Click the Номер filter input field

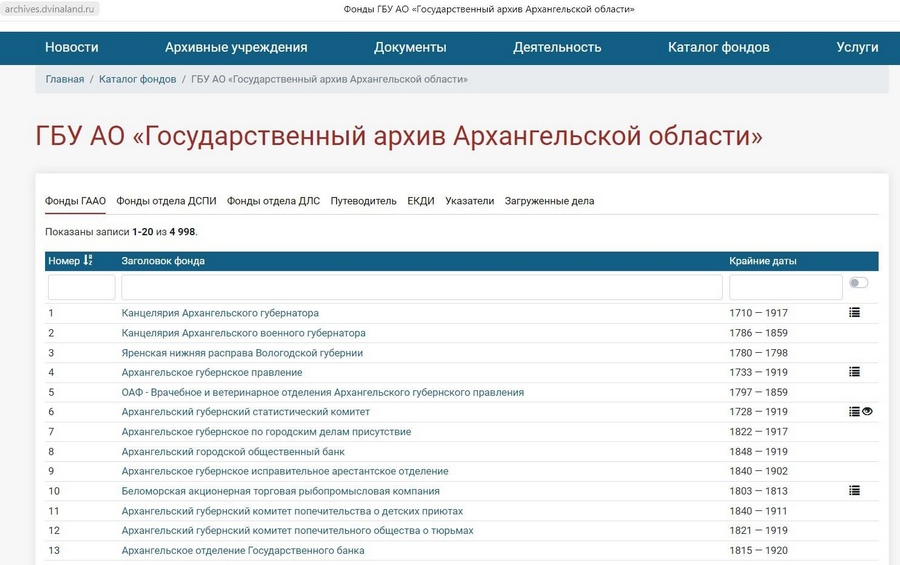coord(82,287)
